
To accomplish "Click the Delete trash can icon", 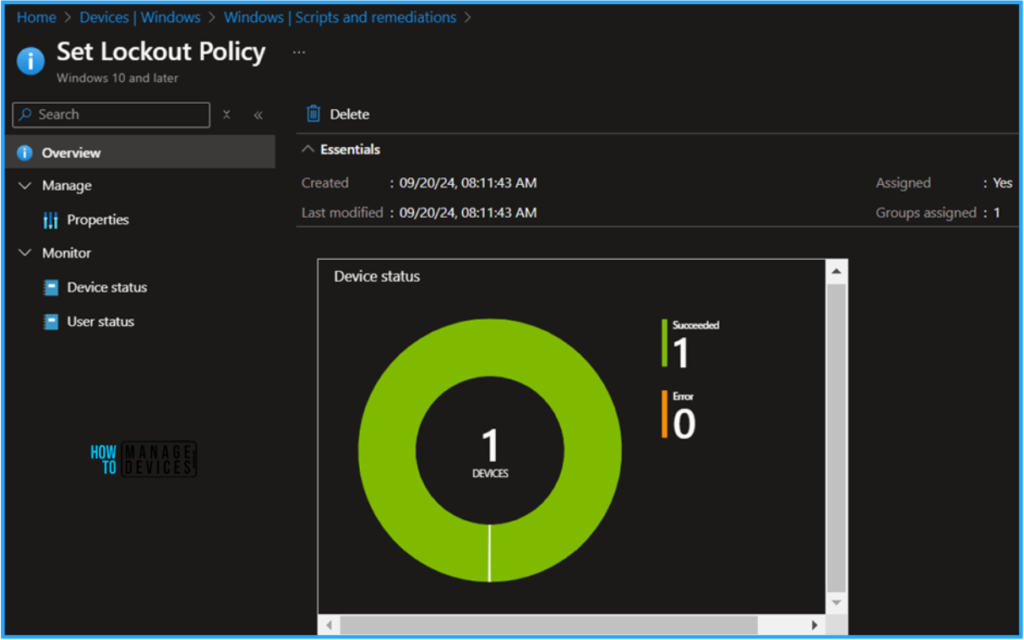I will tap(314, 114).
